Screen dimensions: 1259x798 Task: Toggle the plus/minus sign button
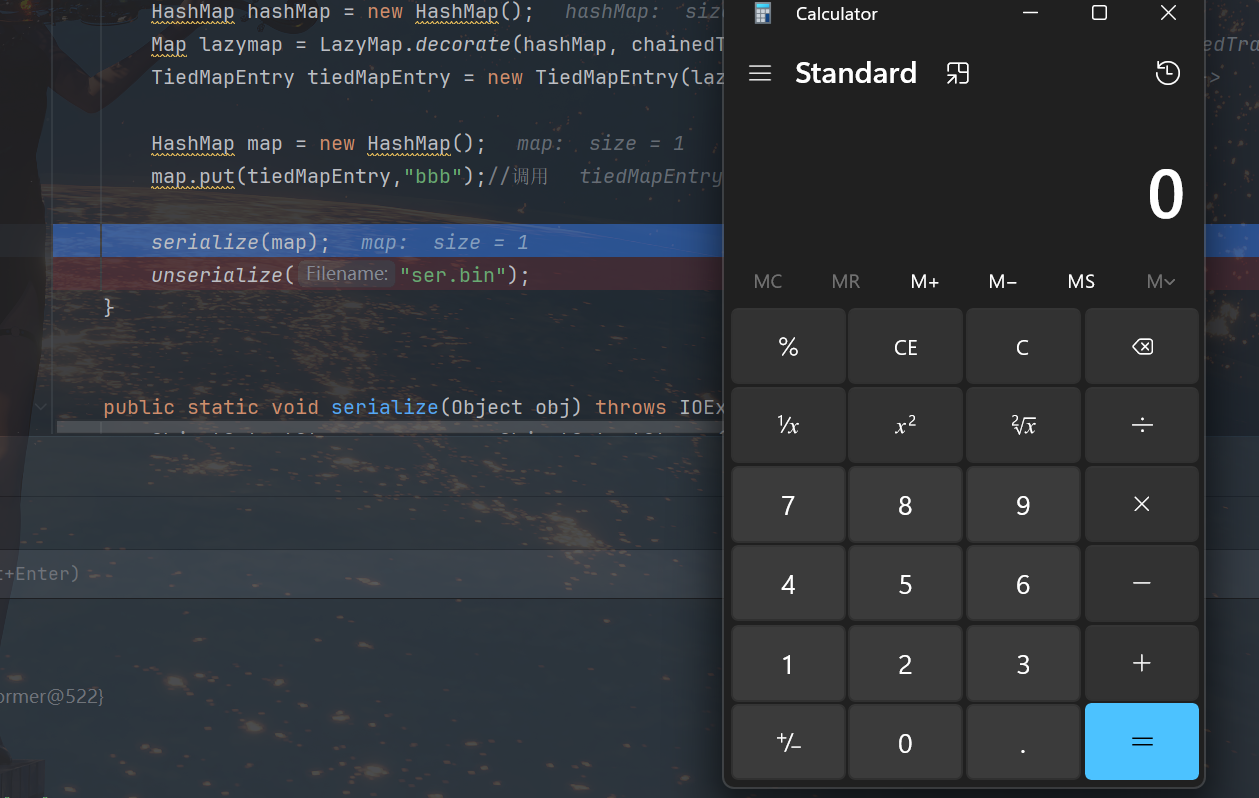click(x=788, y=743)
